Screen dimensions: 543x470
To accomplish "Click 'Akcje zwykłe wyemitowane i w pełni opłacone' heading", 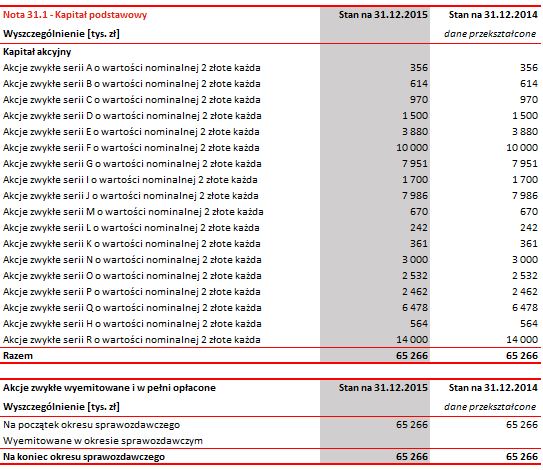I will point(109,388).
